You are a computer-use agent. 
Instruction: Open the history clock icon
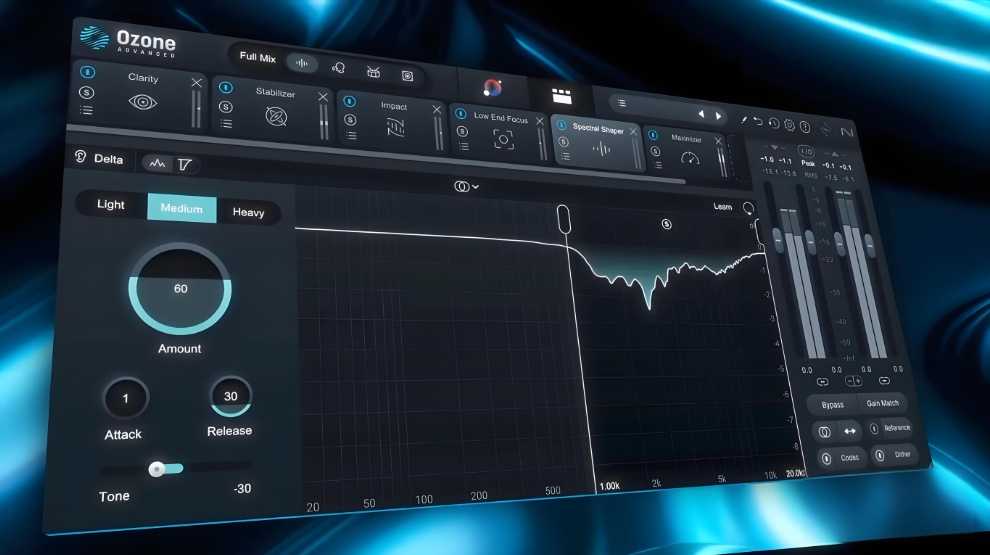[x=774, y=123]
